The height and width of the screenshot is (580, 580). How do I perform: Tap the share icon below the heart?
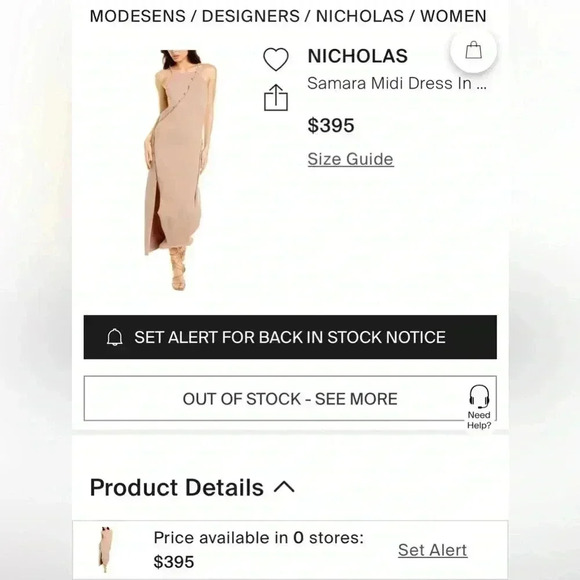point(276,98)
